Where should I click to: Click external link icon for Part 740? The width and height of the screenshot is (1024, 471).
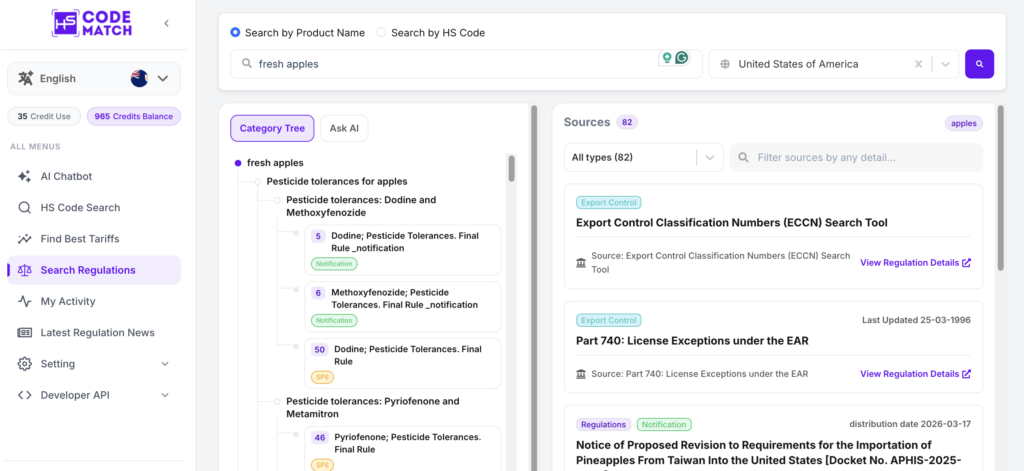point(967,374)
